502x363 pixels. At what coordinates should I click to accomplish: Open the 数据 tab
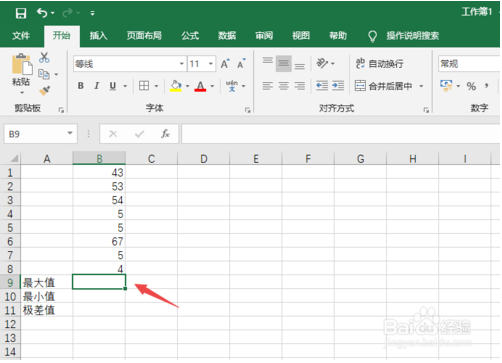click(x=227, y=35)
